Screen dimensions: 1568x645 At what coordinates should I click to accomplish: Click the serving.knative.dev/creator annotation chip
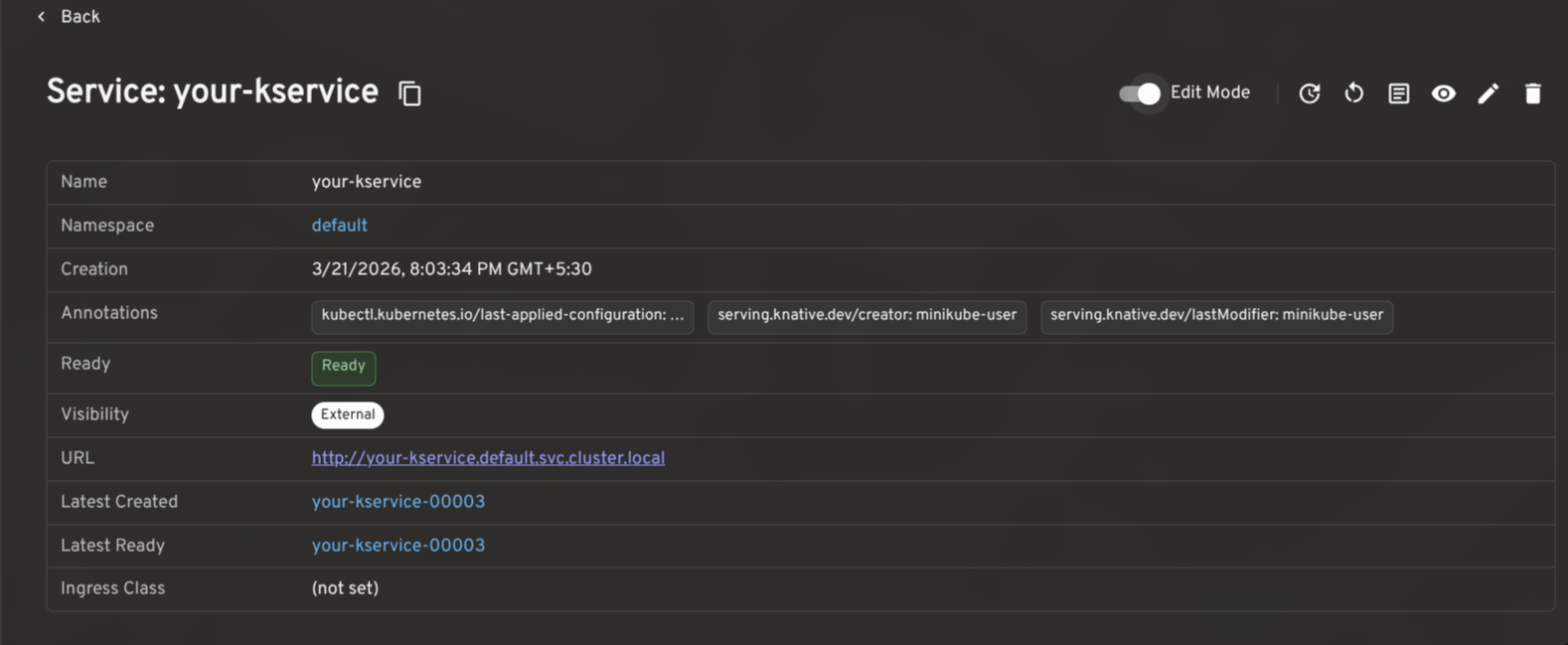(x=867, y=316)
